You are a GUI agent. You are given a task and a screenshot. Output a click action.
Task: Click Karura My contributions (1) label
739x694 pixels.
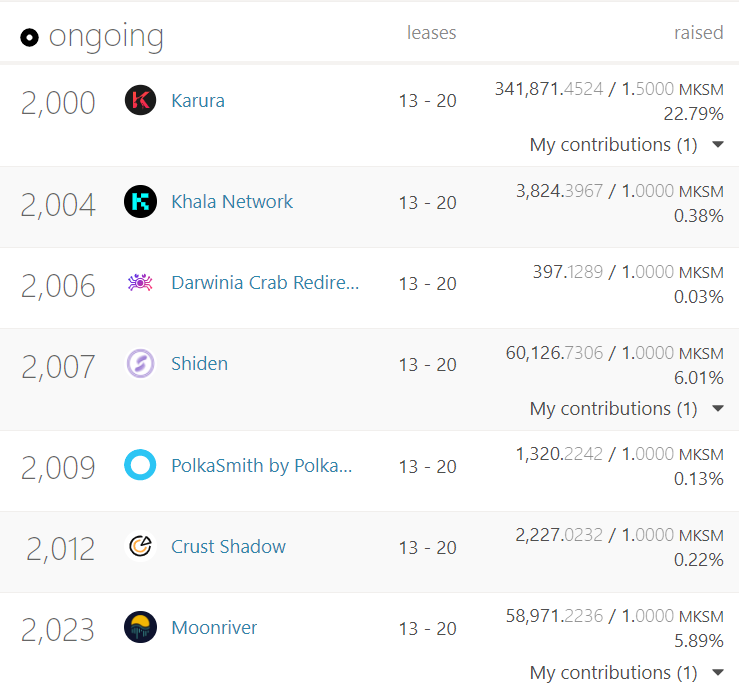point(614,145)
